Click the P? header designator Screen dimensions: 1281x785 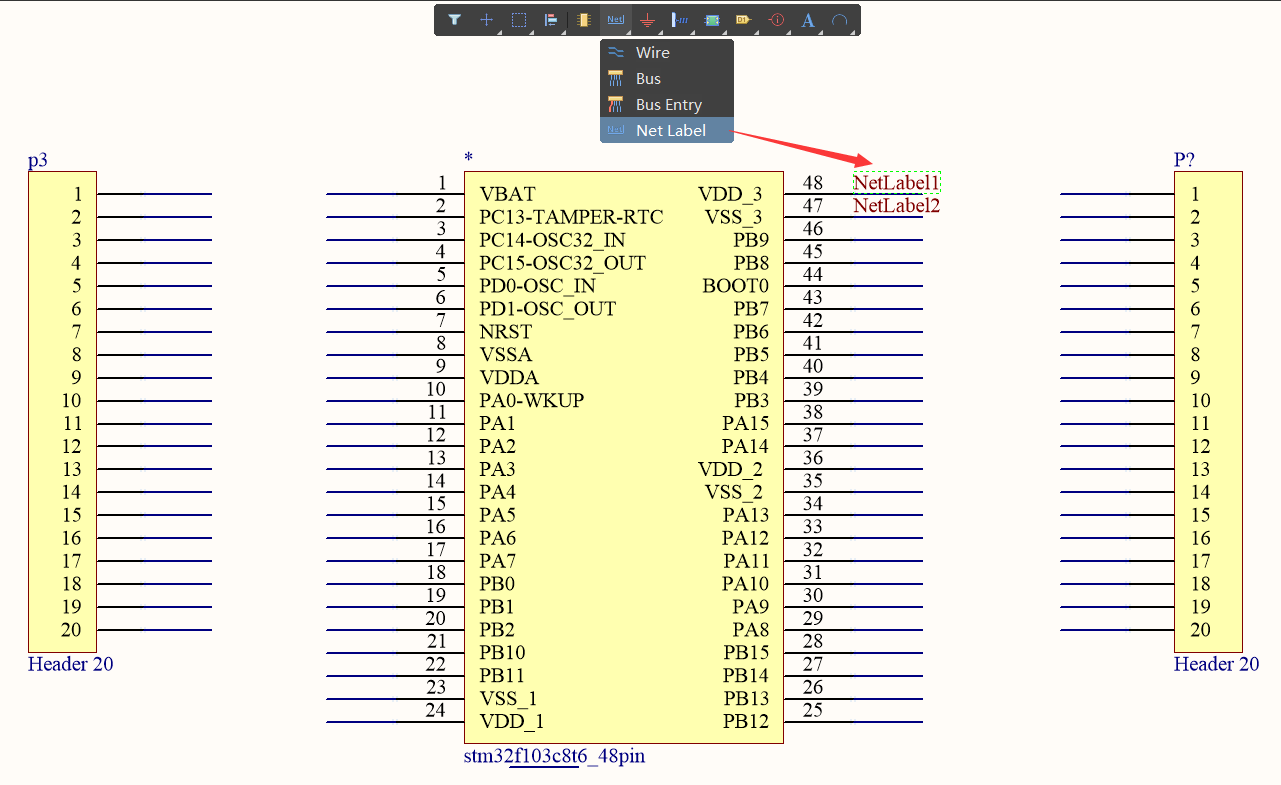pyautogui.click(x=1185, y=160)
